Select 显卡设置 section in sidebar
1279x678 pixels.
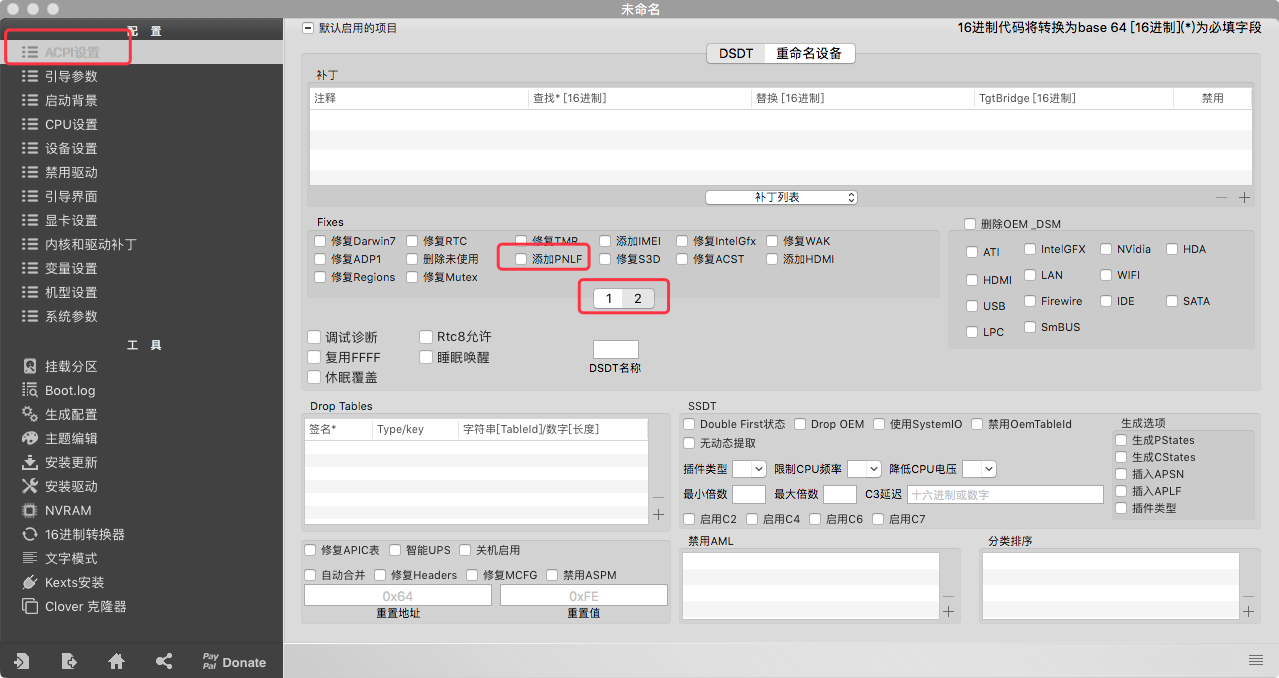(x=70, y=220)
